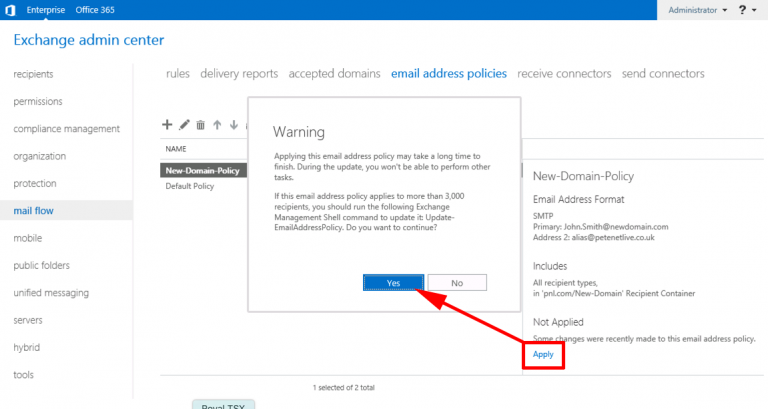This screenshot has width=768, height=409.
Task: Open the Administrator account dropdown
Action: (x=697, y=10)
